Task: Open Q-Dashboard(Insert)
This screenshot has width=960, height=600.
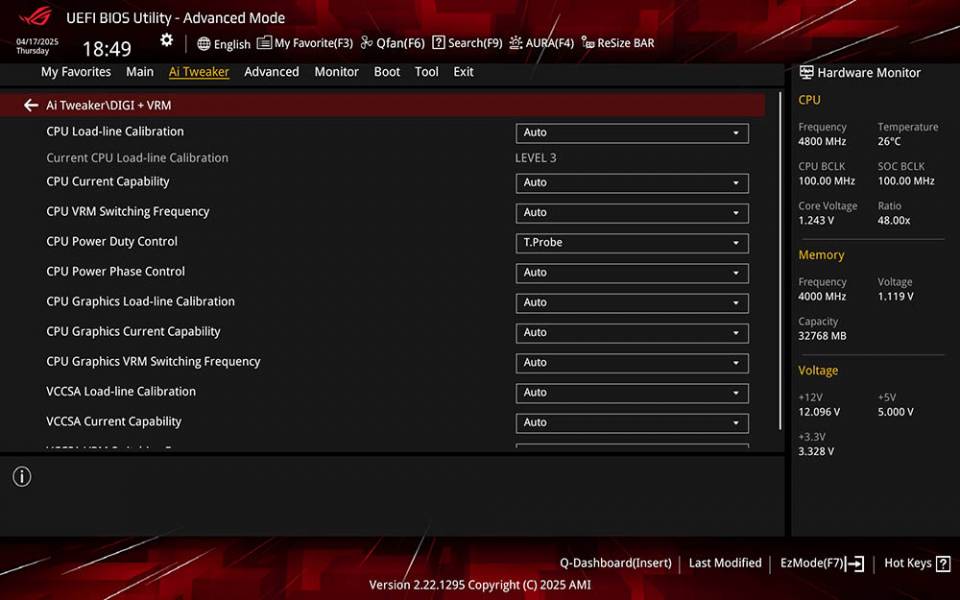Action: click(x=615, y=563)
